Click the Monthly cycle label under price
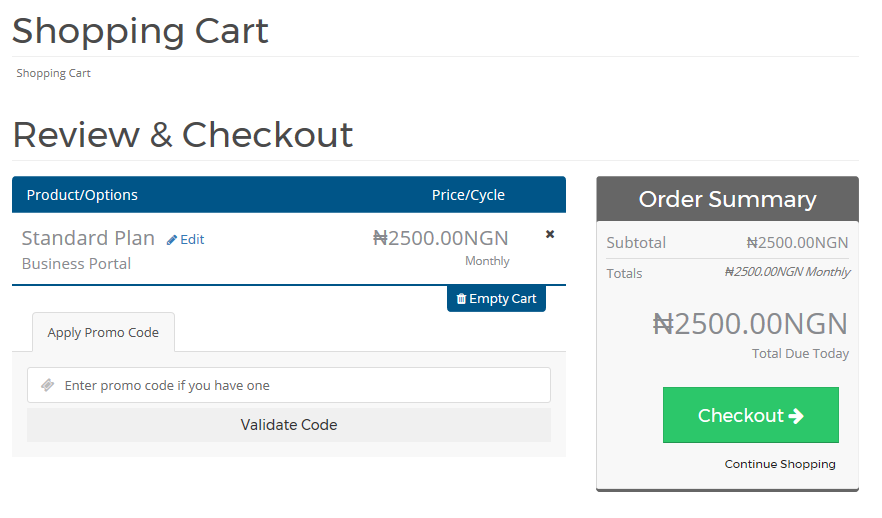 click(487, 261)
